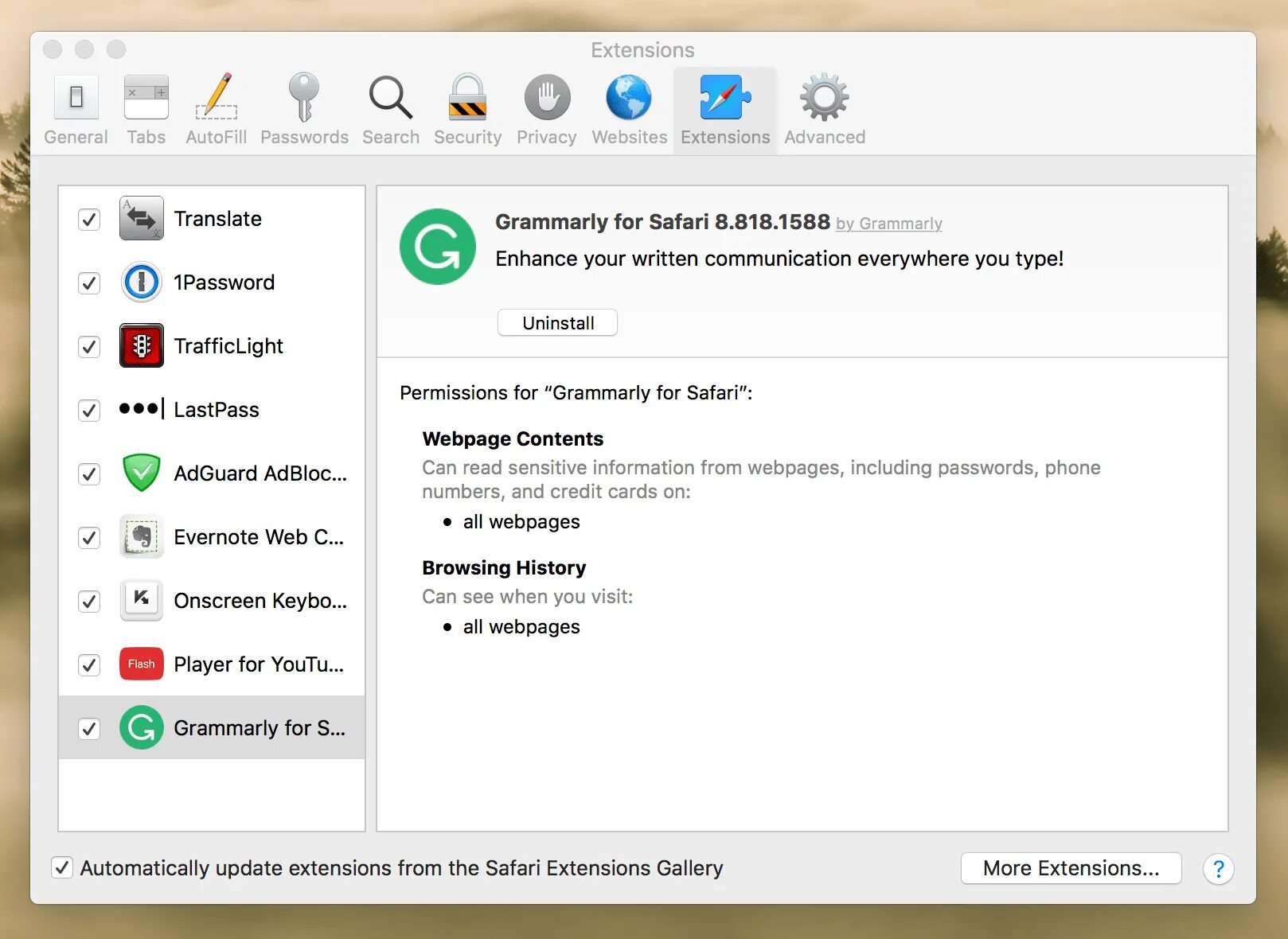Image resolution: width=1288 pixels, height=939 pixels.
Task: Switch to the Passwords tab label
Action: [x=305, y=137]
